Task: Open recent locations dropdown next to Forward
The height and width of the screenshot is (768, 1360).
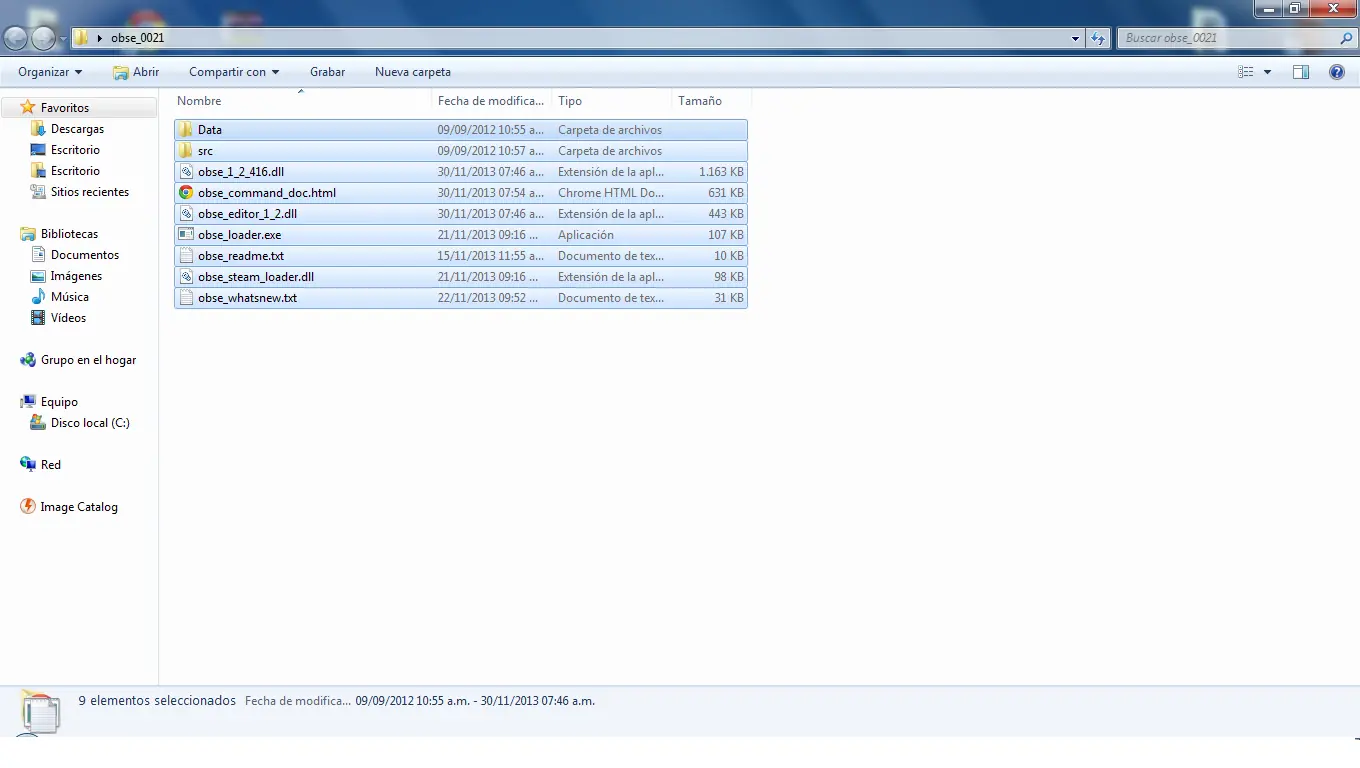Action: (x=63, y=39)
